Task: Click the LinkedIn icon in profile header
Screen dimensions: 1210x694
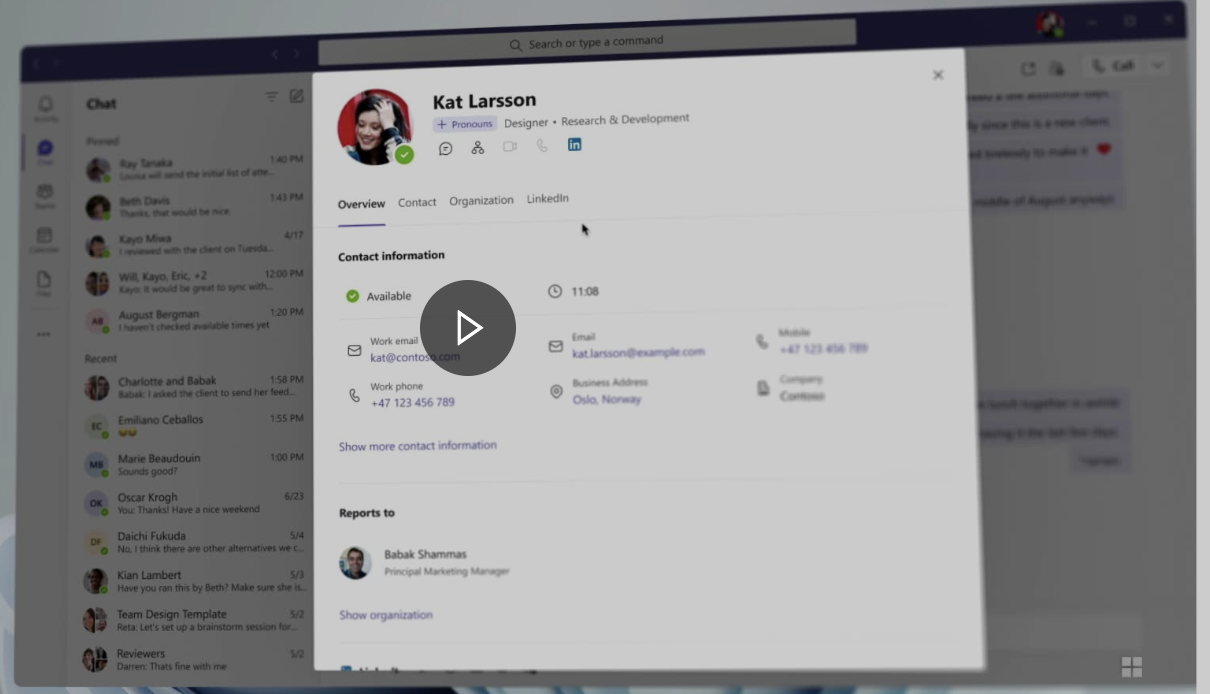Action: click(x=574, y=145)
